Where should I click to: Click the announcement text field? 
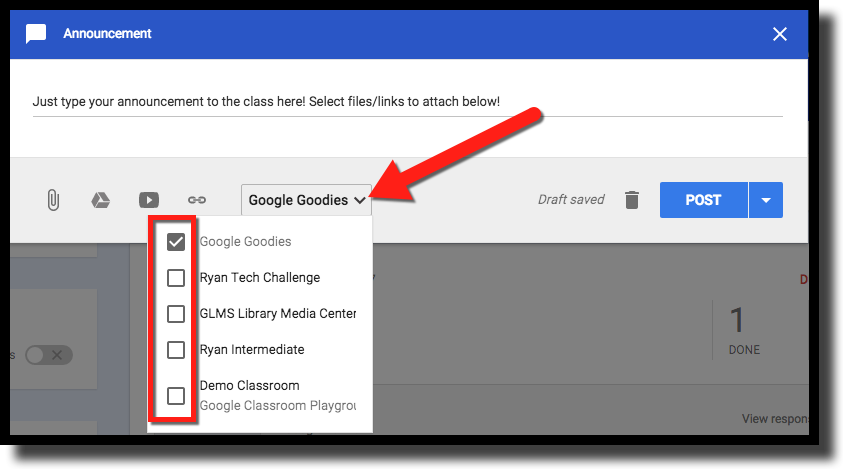(408, 102)
